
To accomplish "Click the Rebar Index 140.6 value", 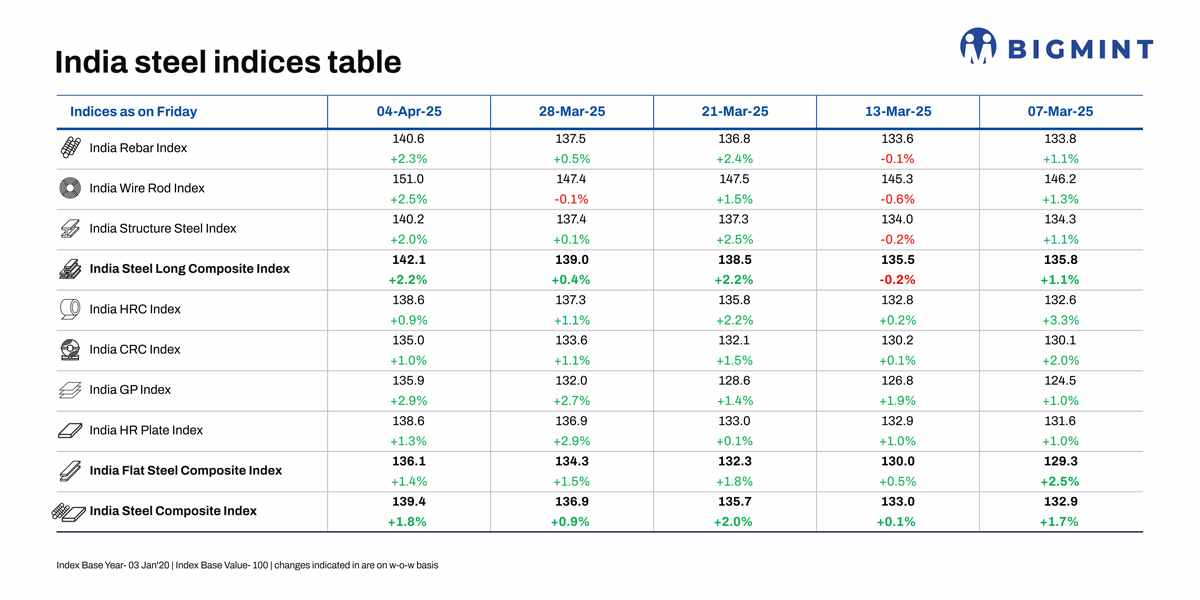I will 409,139.
